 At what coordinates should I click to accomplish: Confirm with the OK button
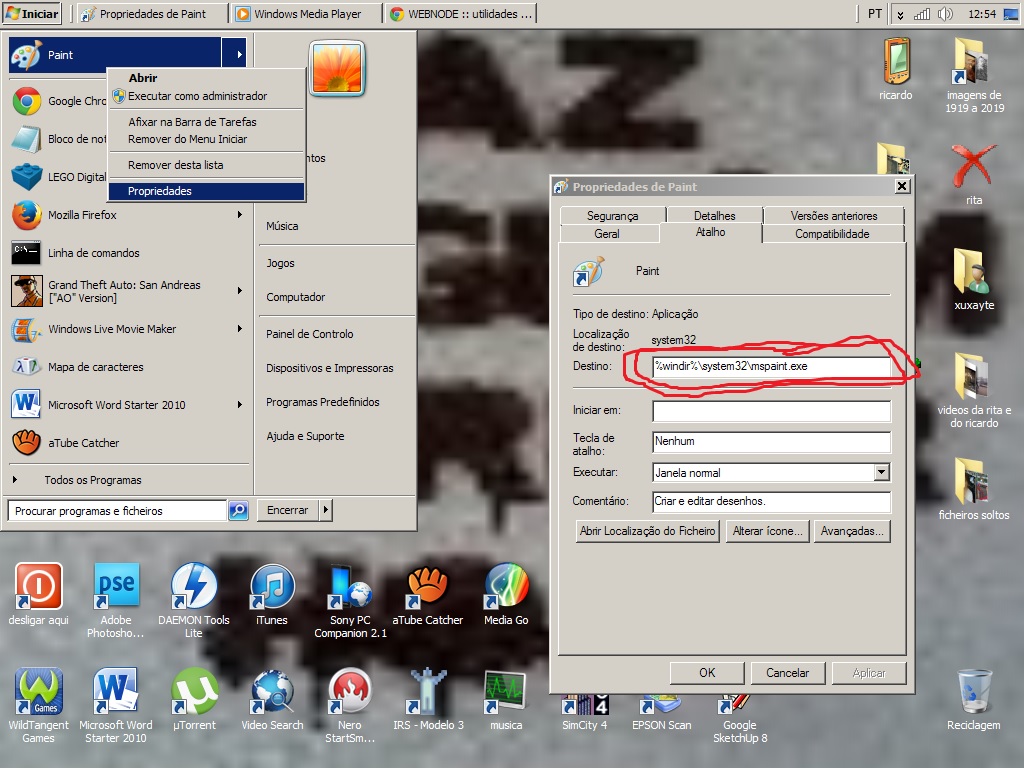(x=707, y=673)
